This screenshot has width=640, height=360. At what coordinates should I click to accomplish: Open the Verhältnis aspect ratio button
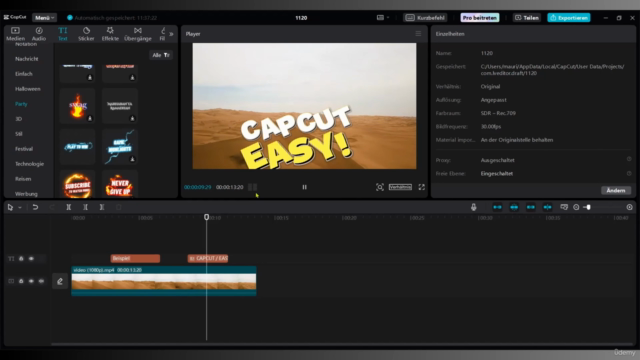(x=400, y=187)
